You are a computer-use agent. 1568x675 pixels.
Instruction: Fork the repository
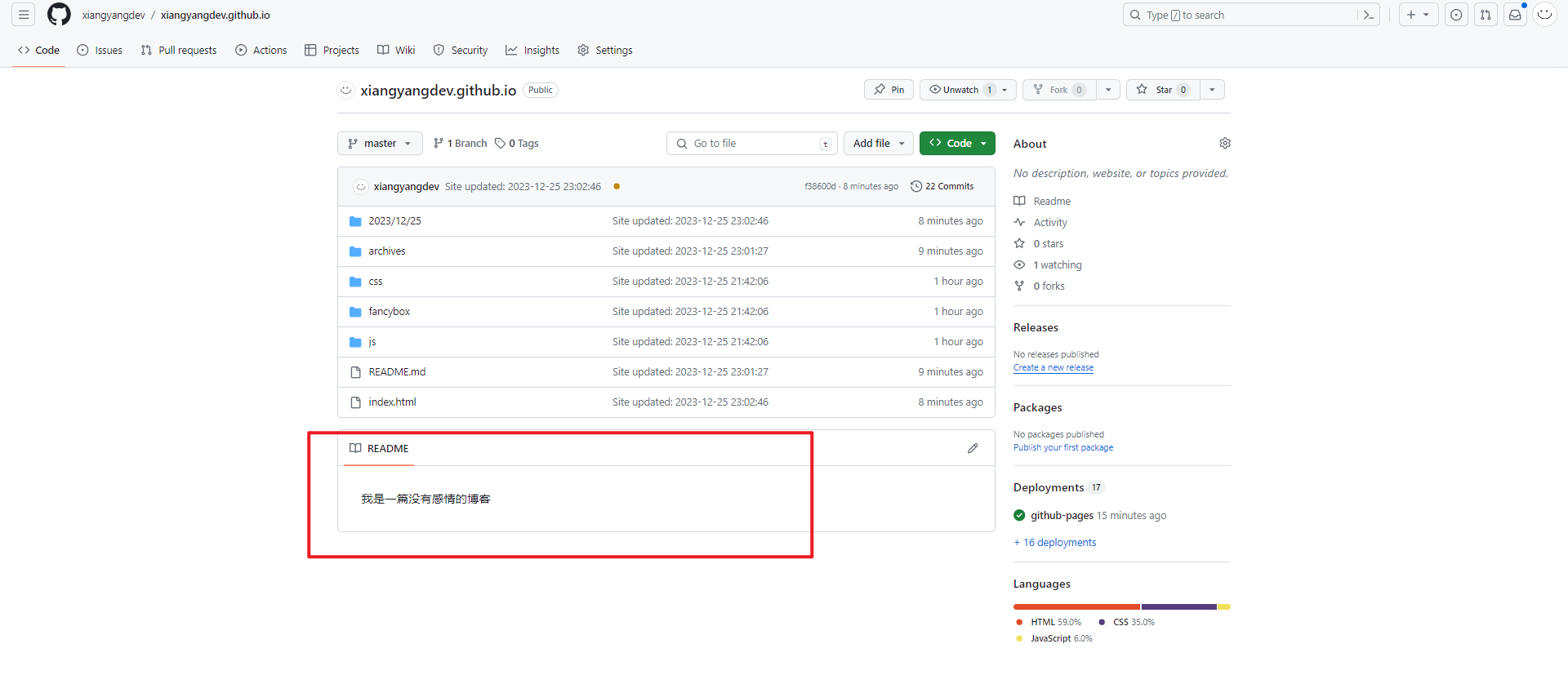pyautogui.click(x=1059, y=90)
